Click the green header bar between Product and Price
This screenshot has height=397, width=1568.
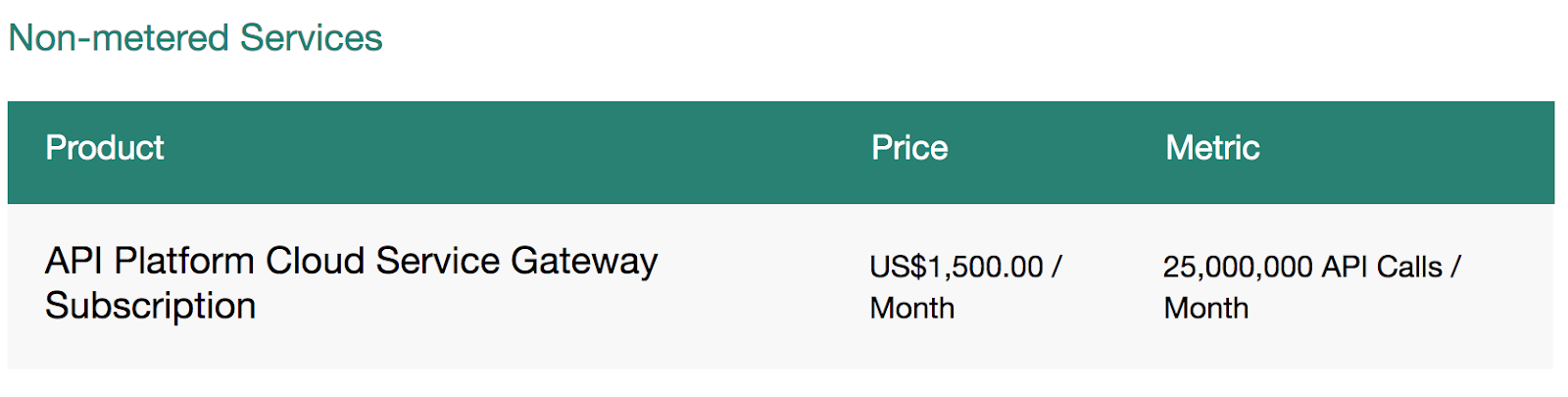click(517, 152)
